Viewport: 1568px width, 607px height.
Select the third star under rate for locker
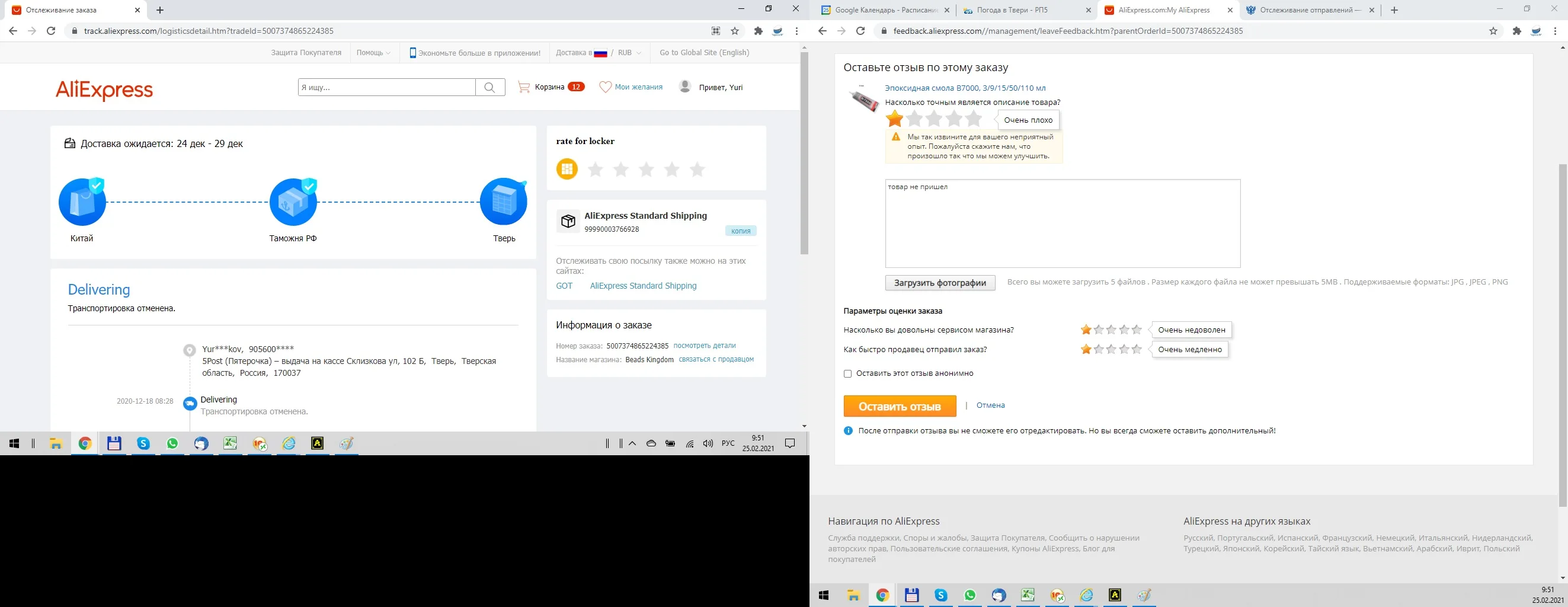pos(647,170)
